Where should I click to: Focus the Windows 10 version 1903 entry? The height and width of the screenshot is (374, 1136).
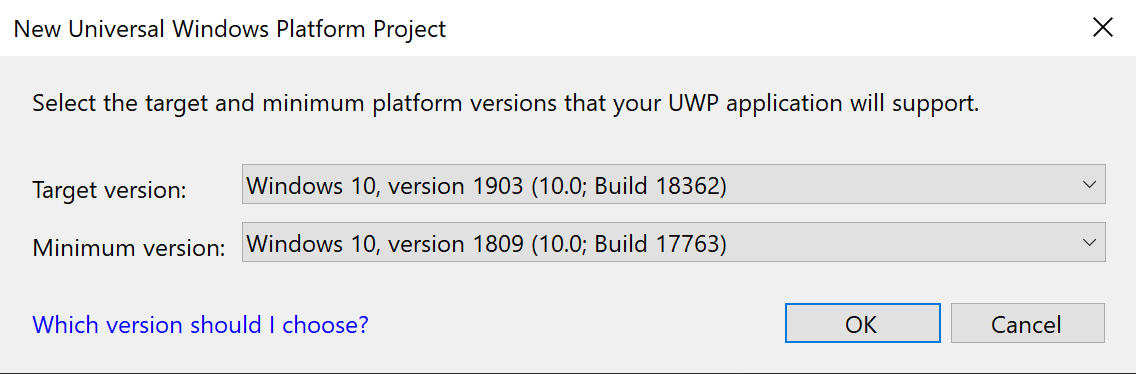coord(673,184)
